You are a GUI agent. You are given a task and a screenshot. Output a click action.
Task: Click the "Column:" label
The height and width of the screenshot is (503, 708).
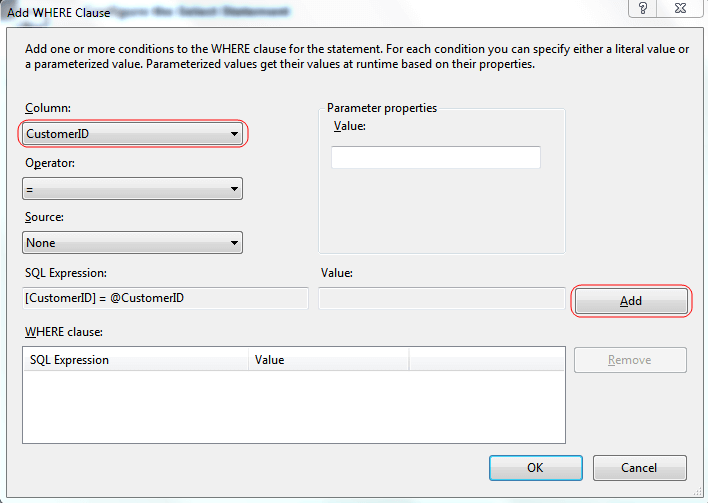47,107
